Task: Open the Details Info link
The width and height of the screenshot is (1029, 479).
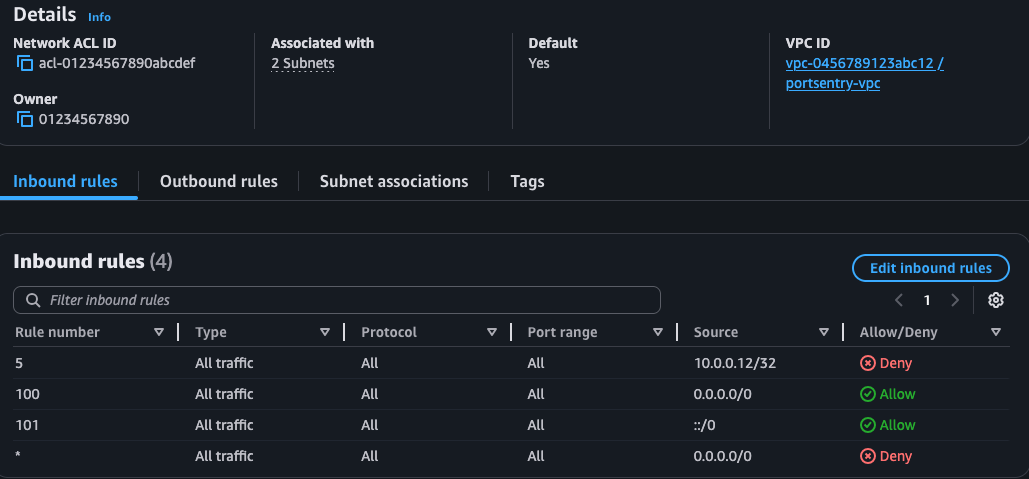Action: (x=100, y=17)
